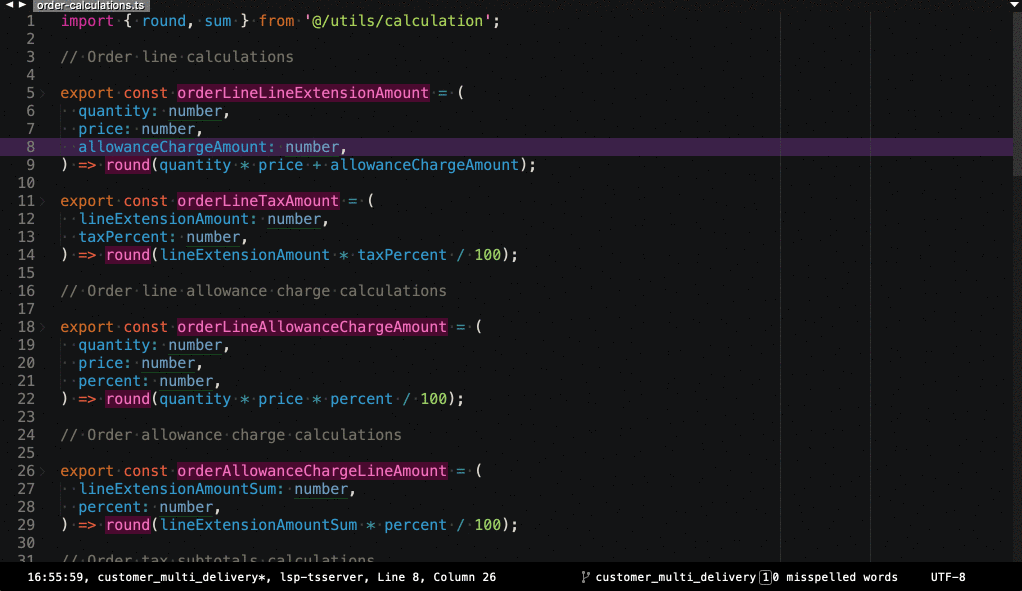Select the order-calculations.ts tab

click(x=89, y=4)
